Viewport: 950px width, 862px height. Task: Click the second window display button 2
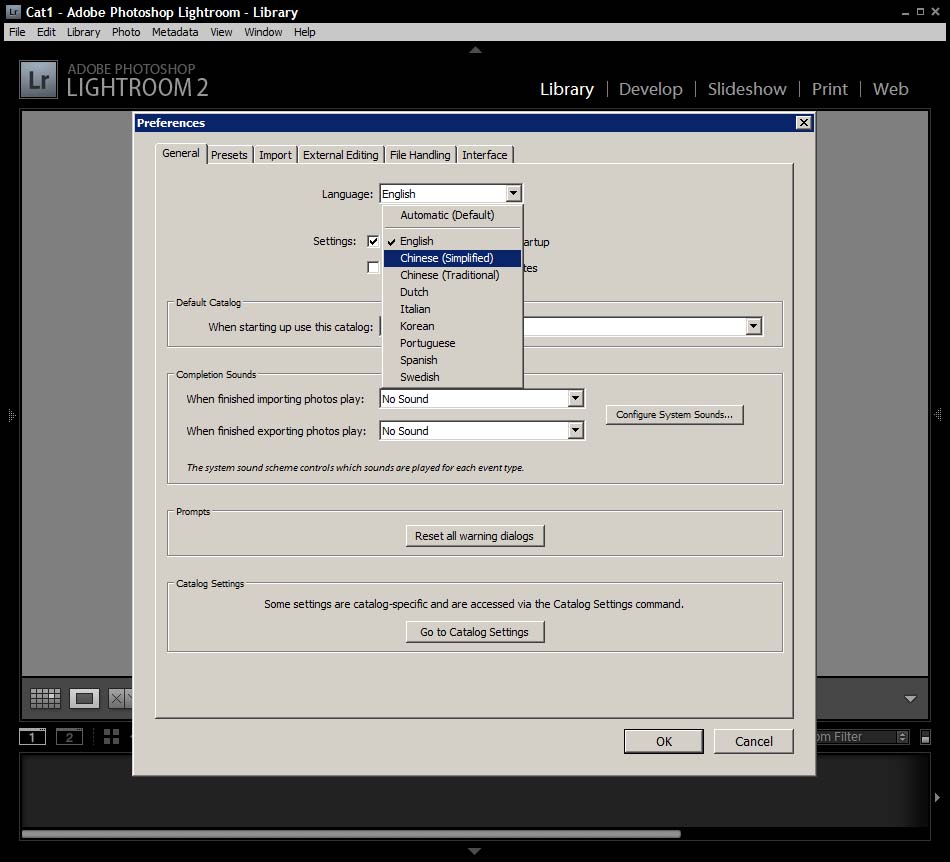click(69, 737)
